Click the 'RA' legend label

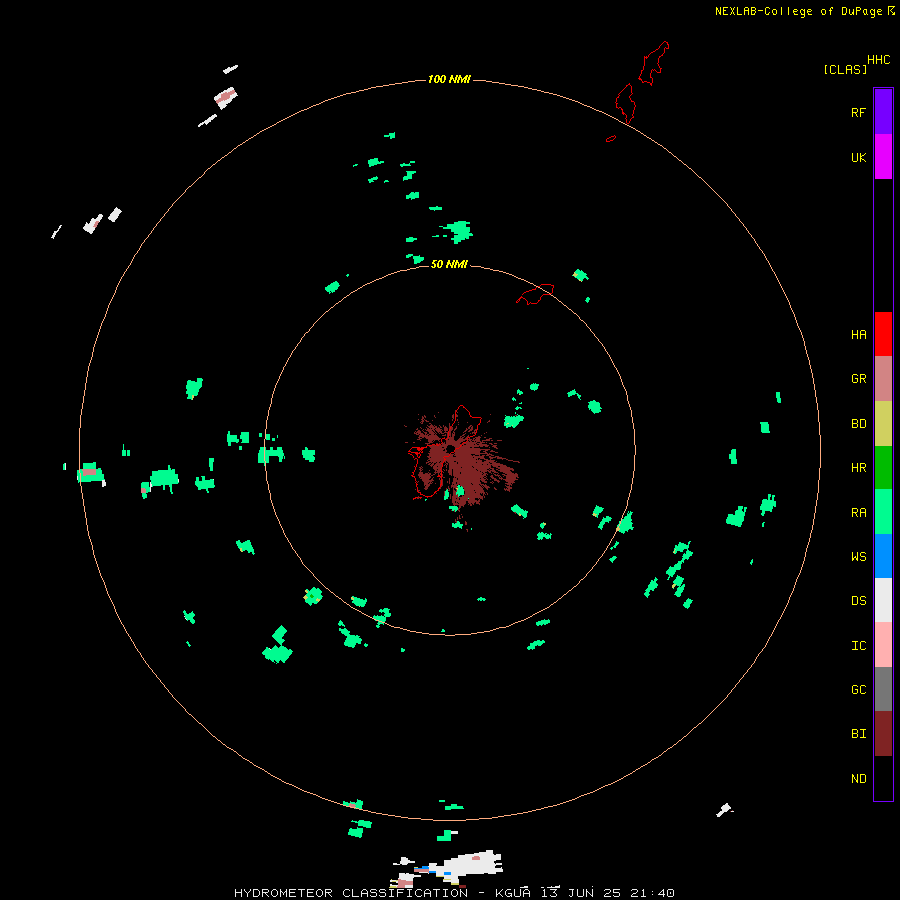point(858,513)
